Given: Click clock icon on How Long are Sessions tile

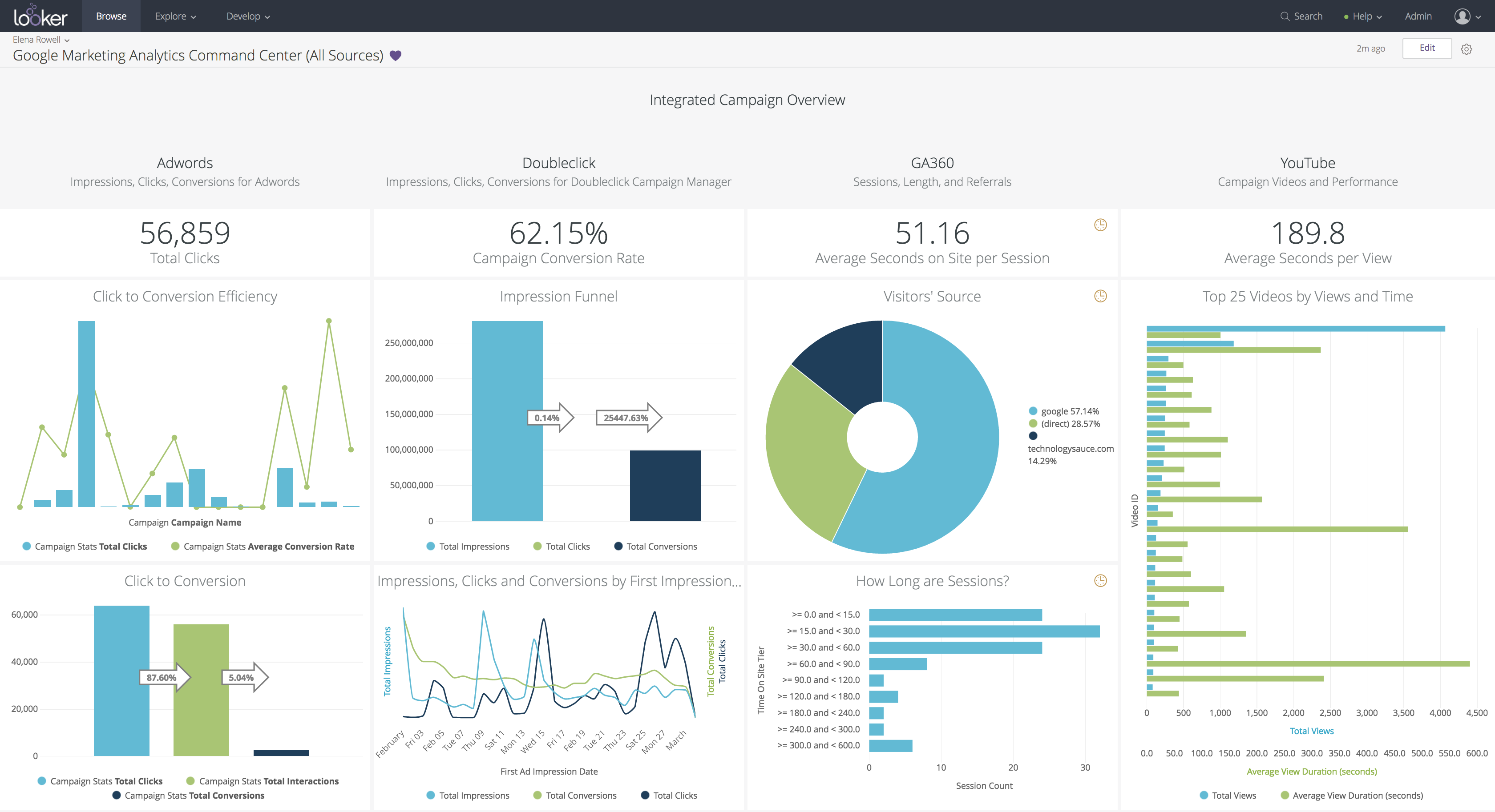Looking at the screenshot, I should (x=1100, y=581).
